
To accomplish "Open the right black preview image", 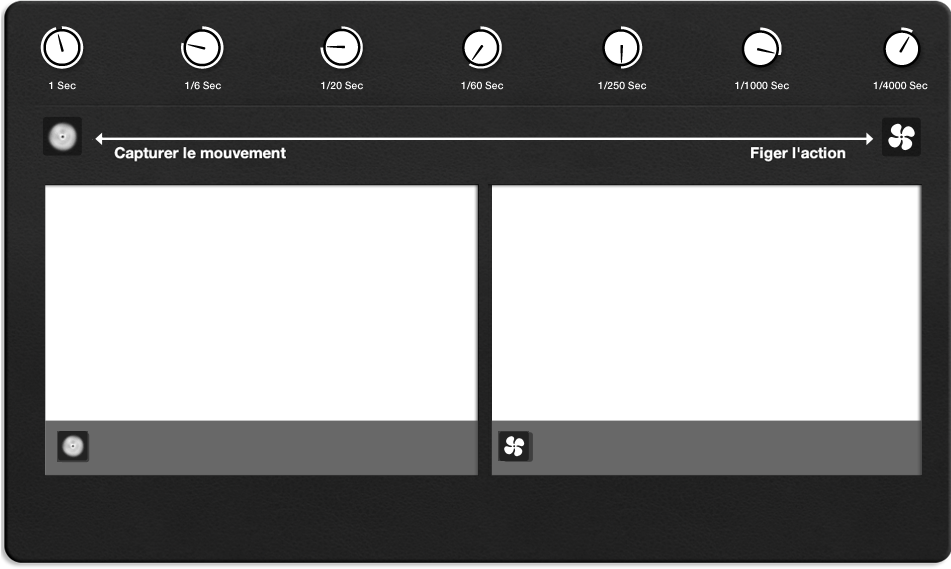I will [x=706, y=301].
